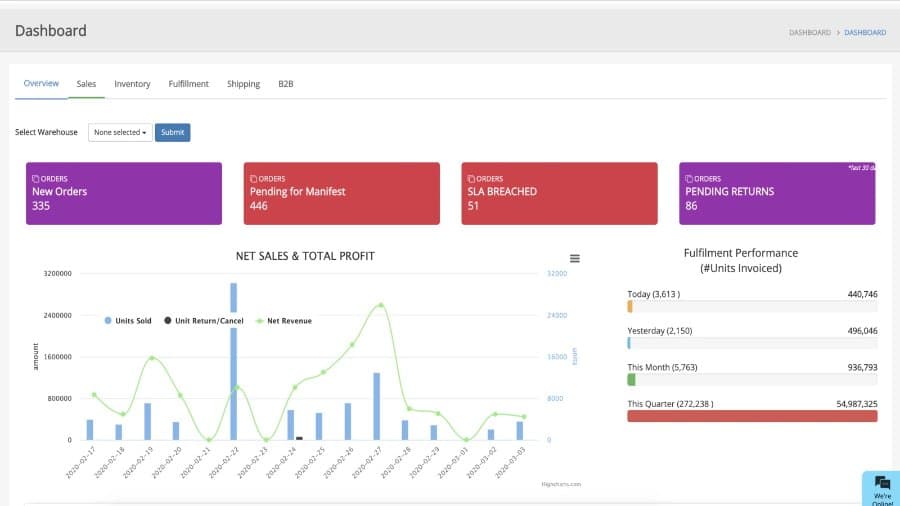
Task: Click the Units Sold bar for 2020-02-27
Action: pos(377,407)
